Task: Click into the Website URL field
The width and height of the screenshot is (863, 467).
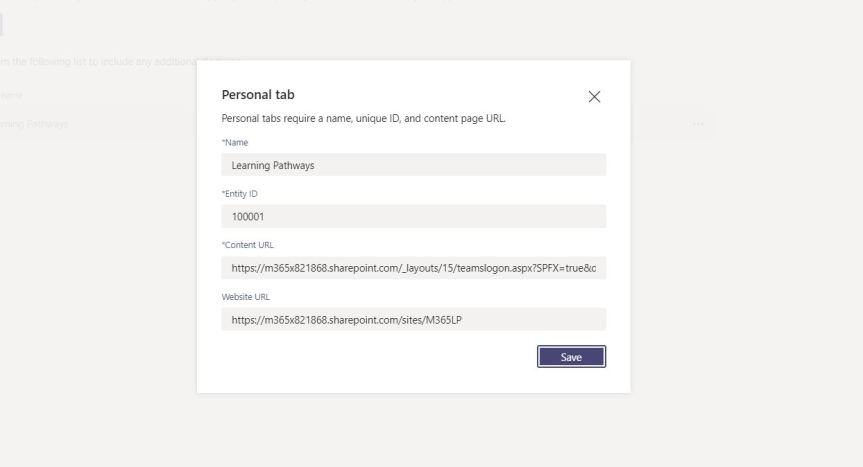Action: tap(413, 319)
